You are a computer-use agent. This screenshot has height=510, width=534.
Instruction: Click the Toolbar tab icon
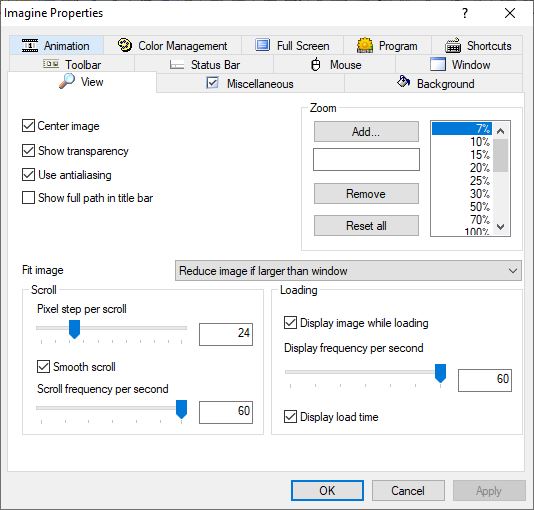pos(51,64)
